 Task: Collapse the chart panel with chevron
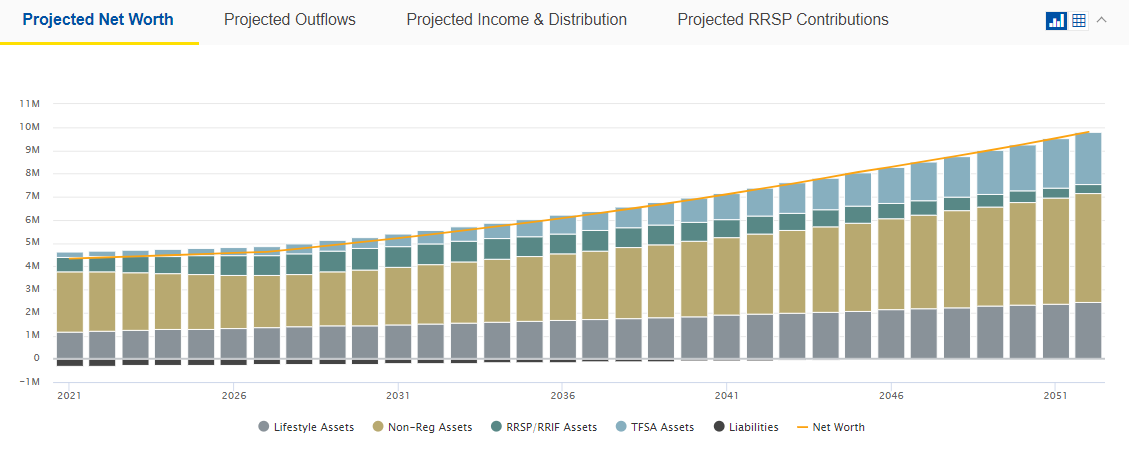point(1102,21)
